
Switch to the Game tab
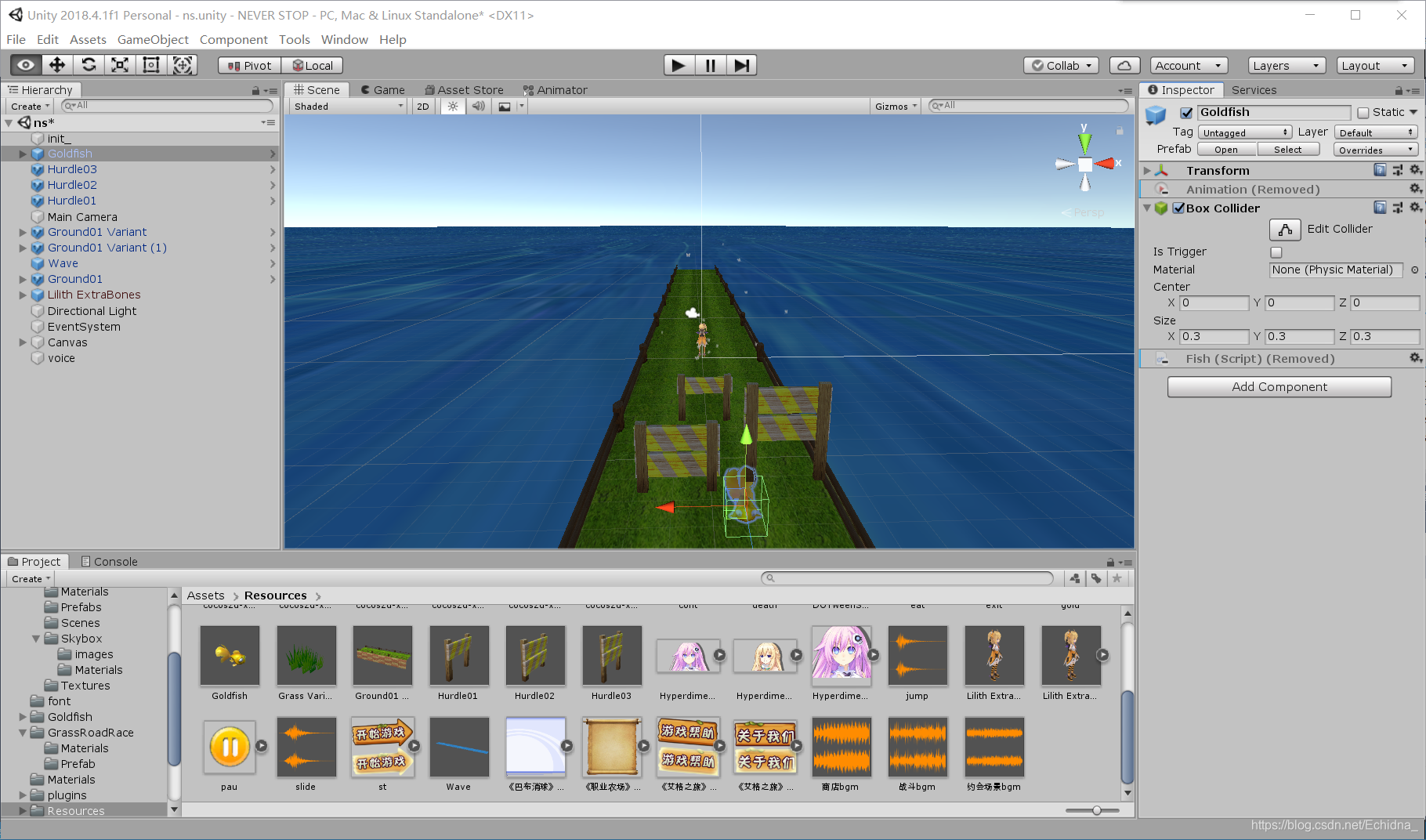click(x=382, y=90)
